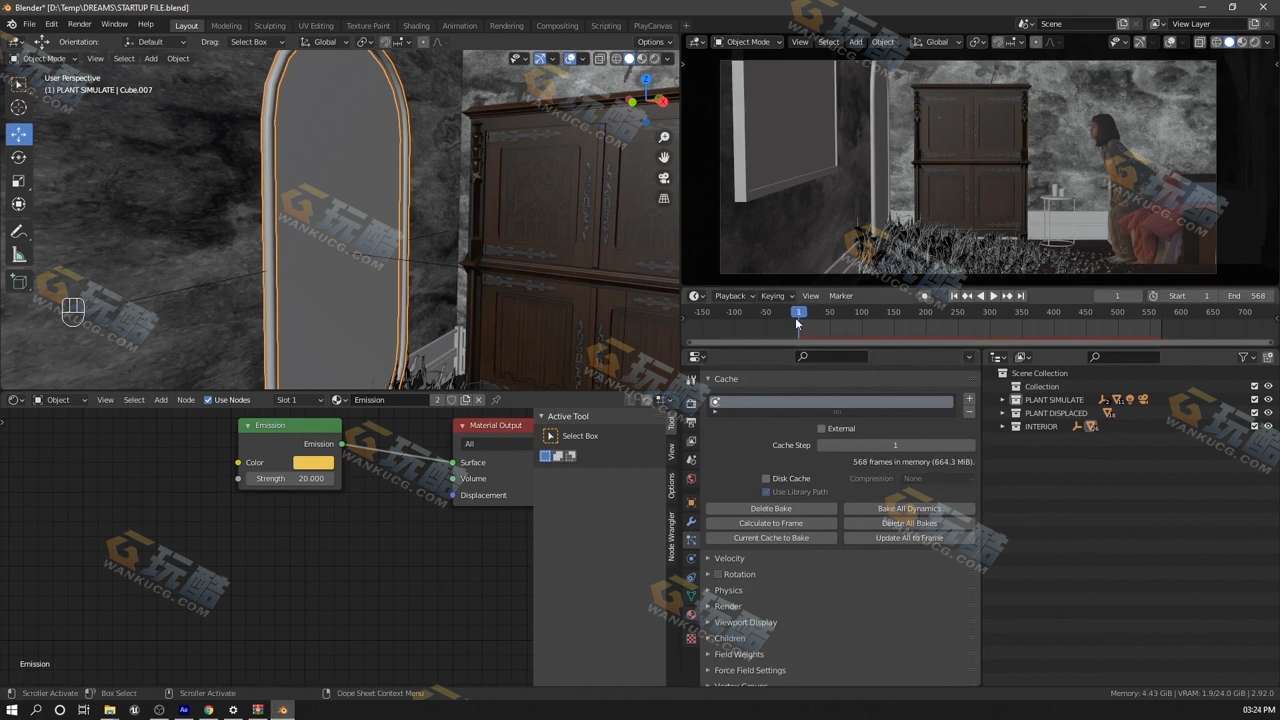Select the Cursor tool in the left 3D viewport

19,107
